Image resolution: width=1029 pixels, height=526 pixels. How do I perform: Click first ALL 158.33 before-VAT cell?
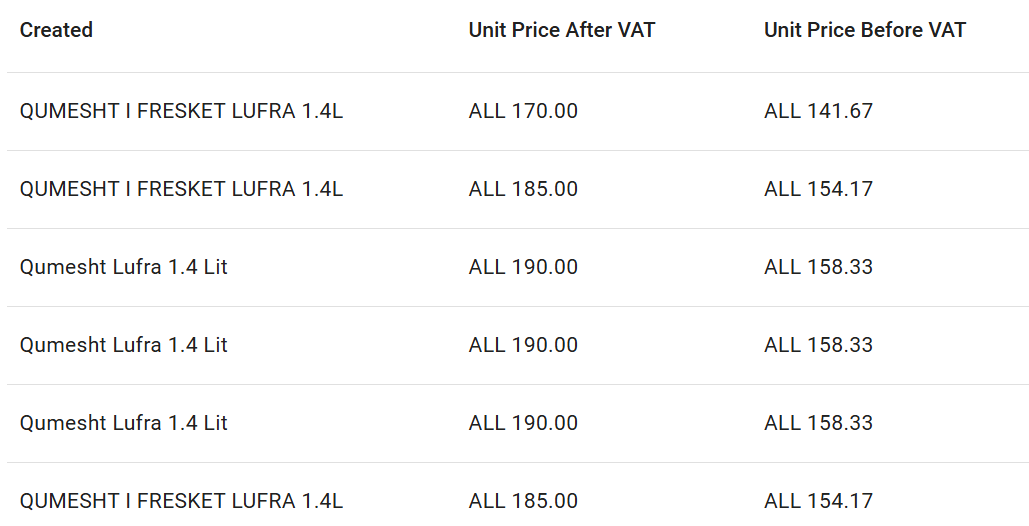coord(818,267)
